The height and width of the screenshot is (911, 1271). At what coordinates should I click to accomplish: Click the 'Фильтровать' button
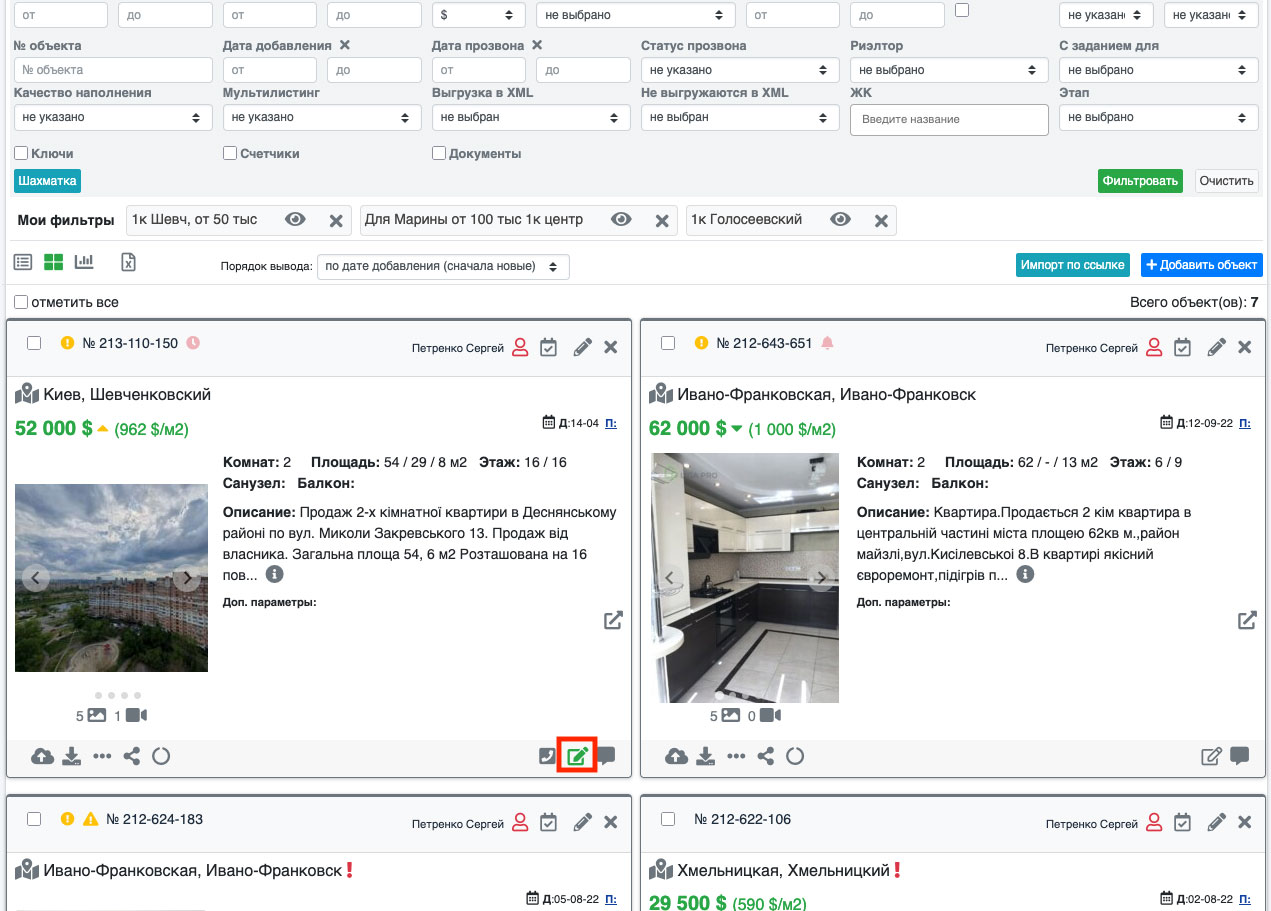[x=1140, y=181]
